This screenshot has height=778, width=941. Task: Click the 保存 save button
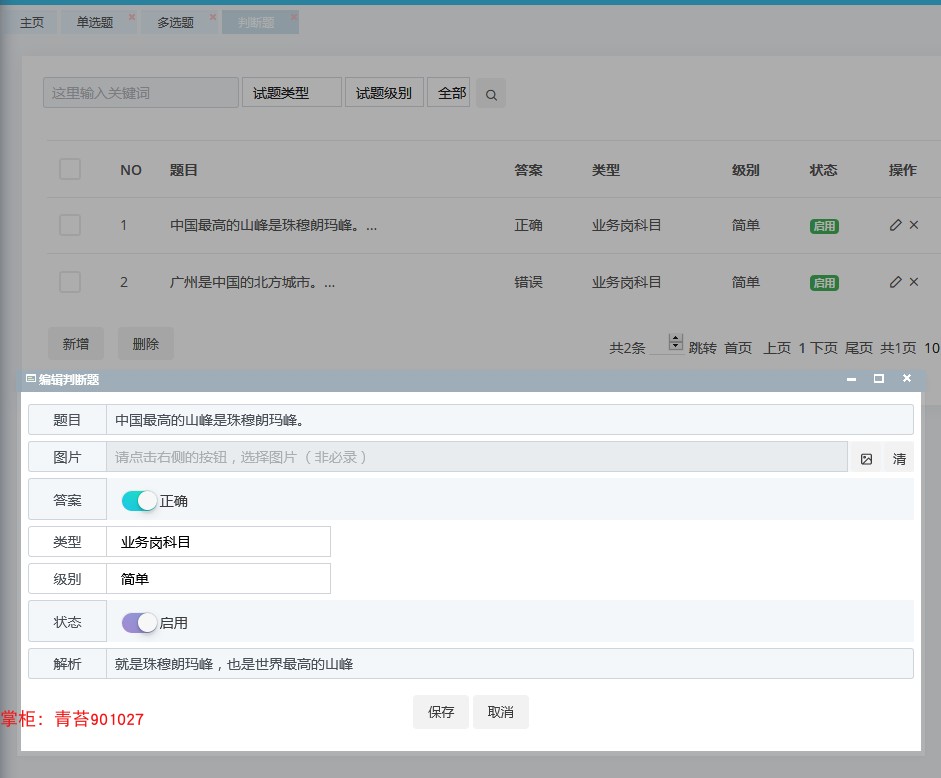pyautogui.click(x=440, y=711)
